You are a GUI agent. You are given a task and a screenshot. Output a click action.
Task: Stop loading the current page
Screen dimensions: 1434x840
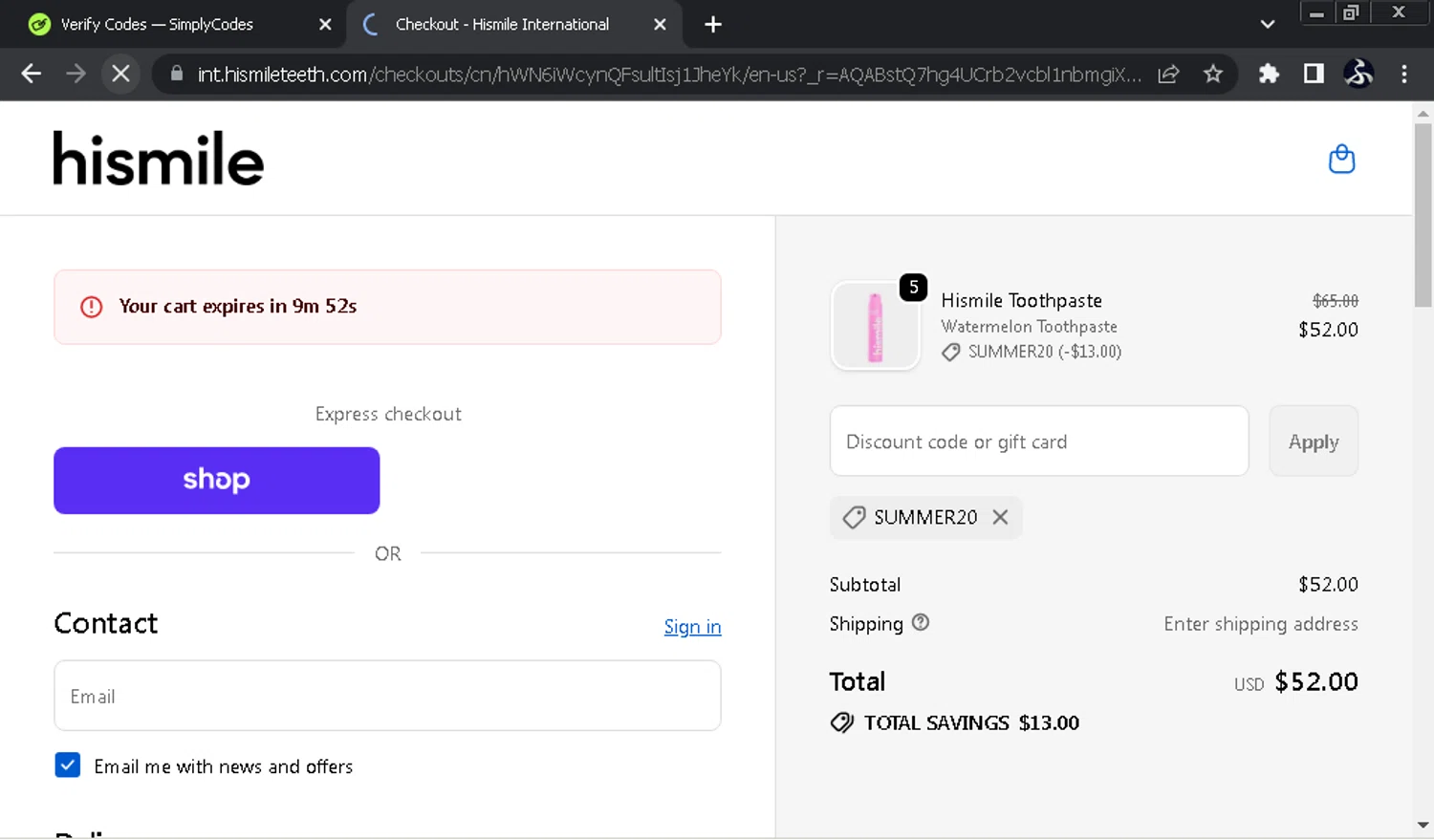(x=120, y=74)
